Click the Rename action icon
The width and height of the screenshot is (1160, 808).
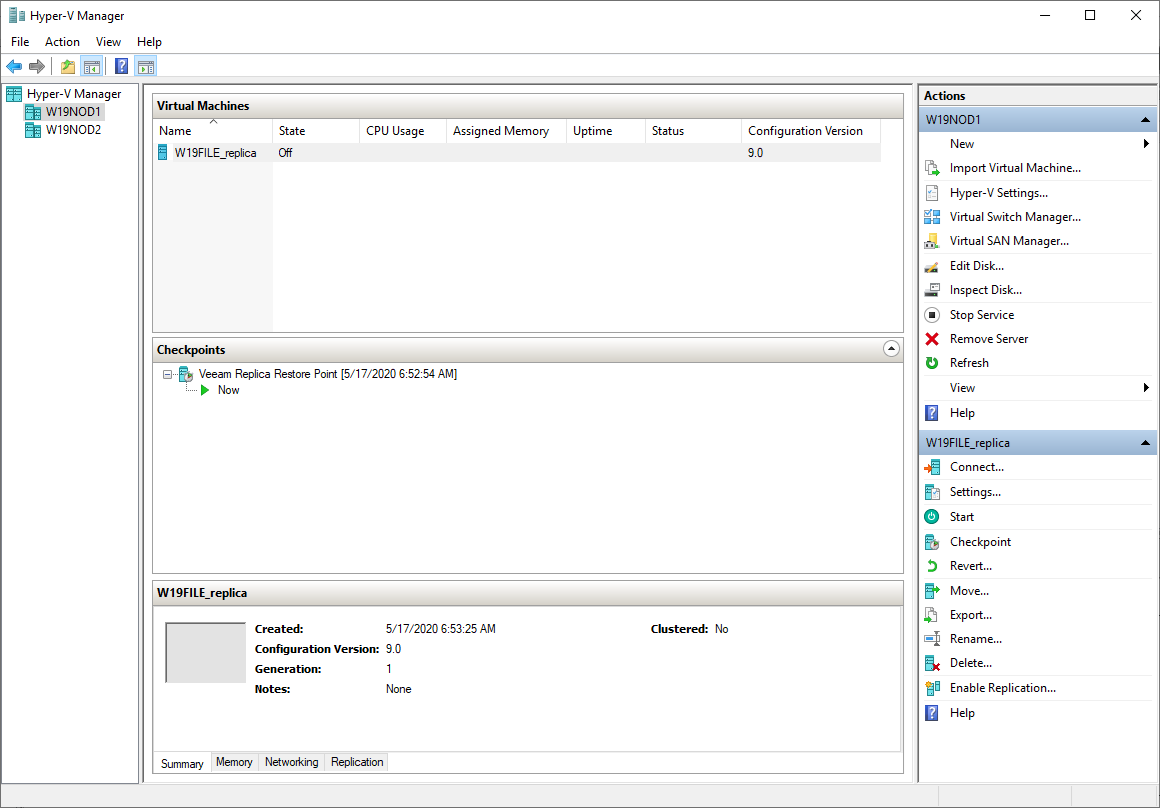tap(932, 639)
